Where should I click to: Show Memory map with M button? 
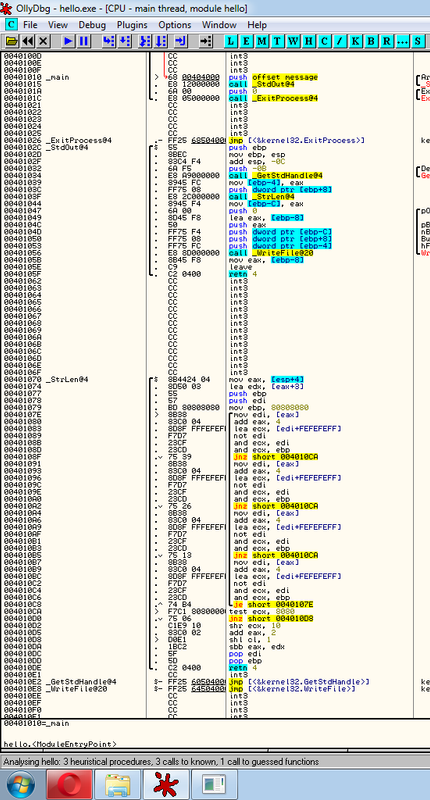[x=262, y=41]
